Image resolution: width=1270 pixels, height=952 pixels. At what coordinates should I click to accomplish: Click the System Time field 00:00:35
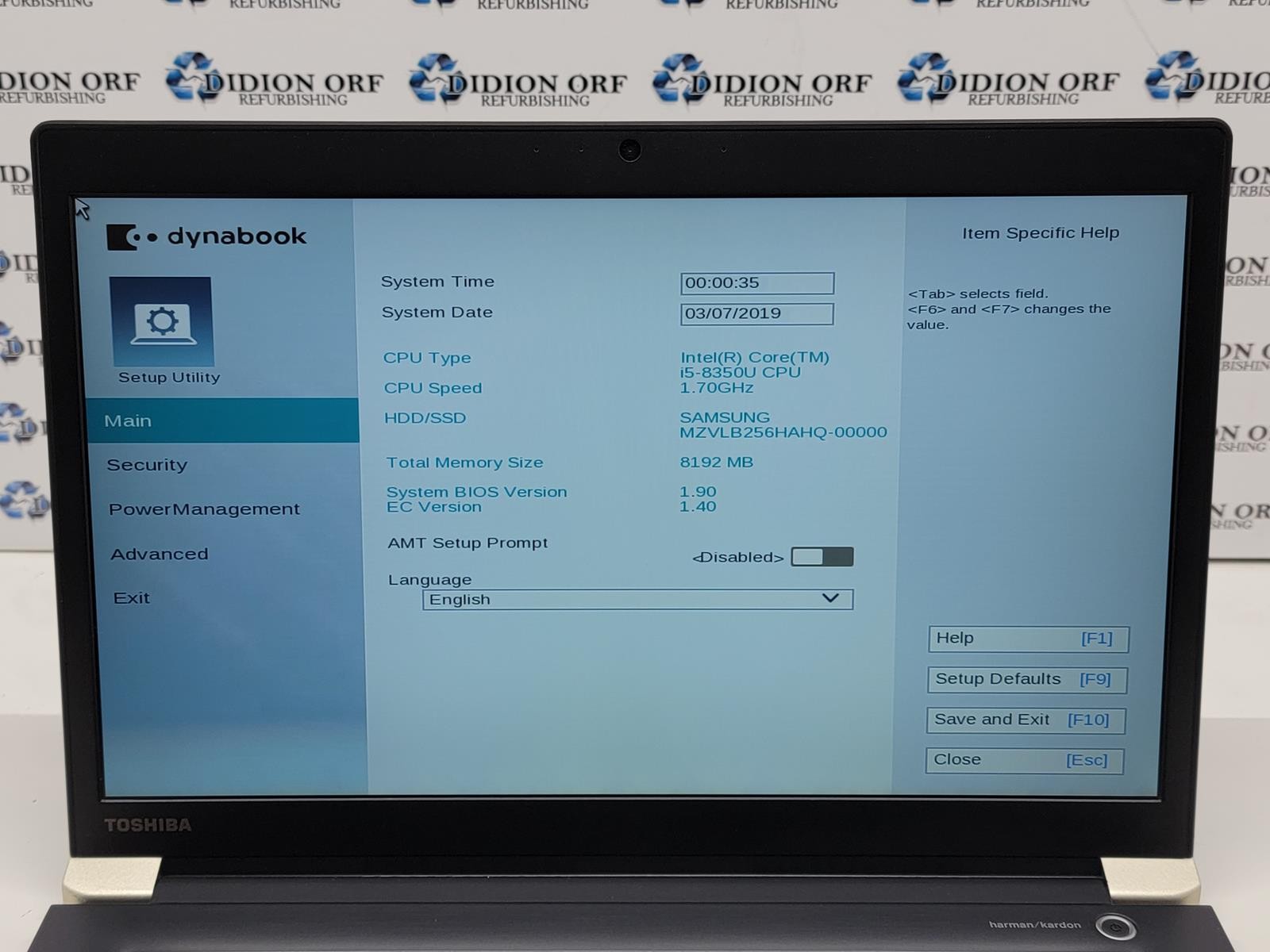(757, 283)
